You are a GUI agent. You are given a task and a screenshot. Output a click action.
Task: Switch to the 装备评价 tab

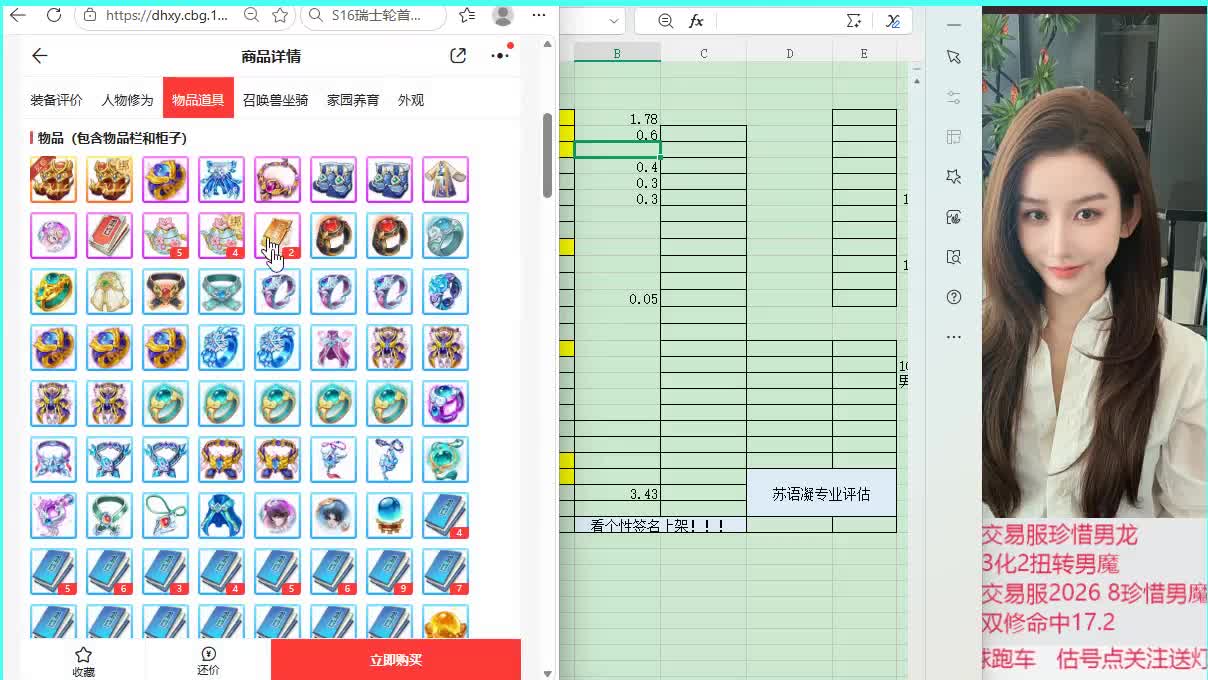[x=56, y=100]
